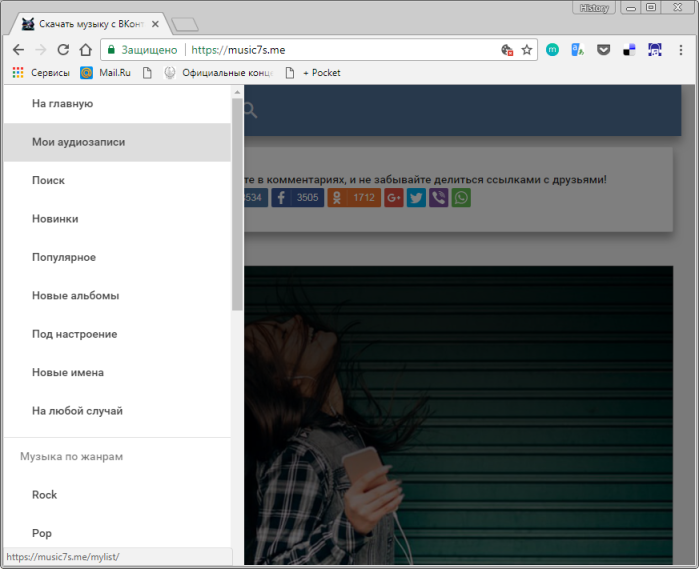This screenshot has height=569, width=699.
Task: Share via Twitter bird button
Action: tap(416, 198)
